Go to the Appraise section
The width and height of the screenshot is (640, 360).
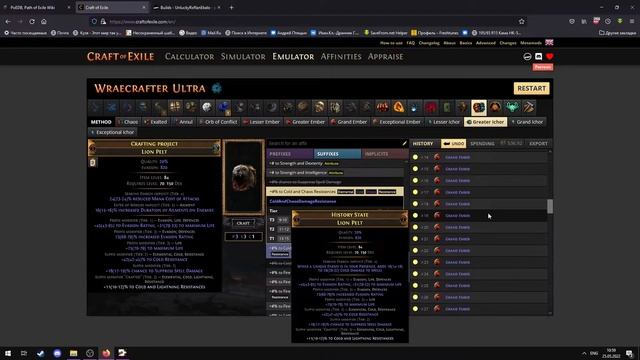pos(385,57)
